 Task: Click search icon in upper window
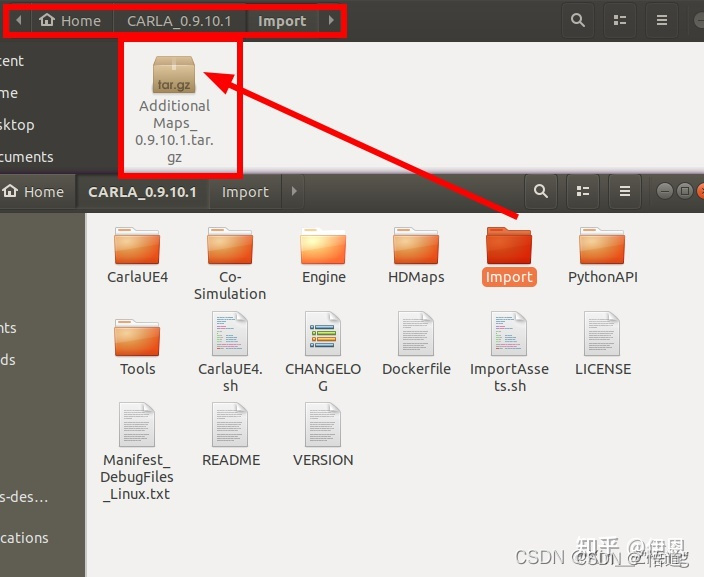click(x=578, y=20)
